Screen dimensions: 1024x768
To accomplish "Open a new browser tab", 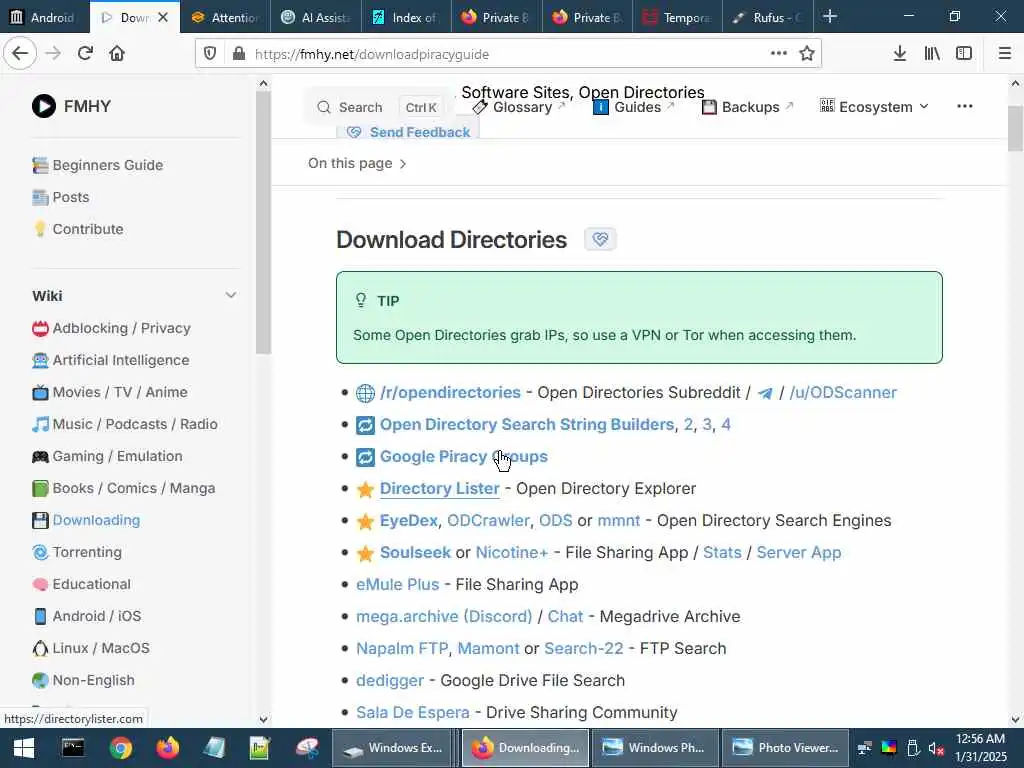I will point(829,16).
